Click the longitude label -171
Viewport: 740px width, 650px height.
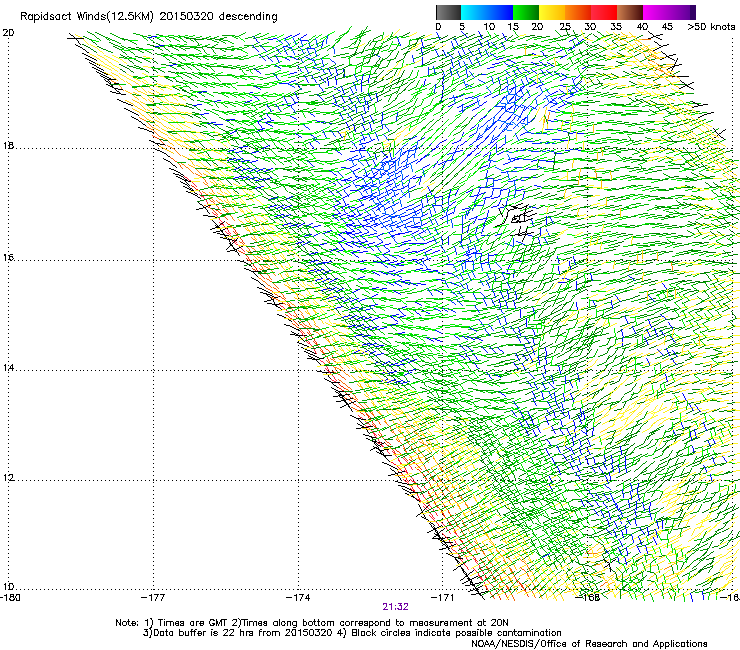click(x=443, y=598)
